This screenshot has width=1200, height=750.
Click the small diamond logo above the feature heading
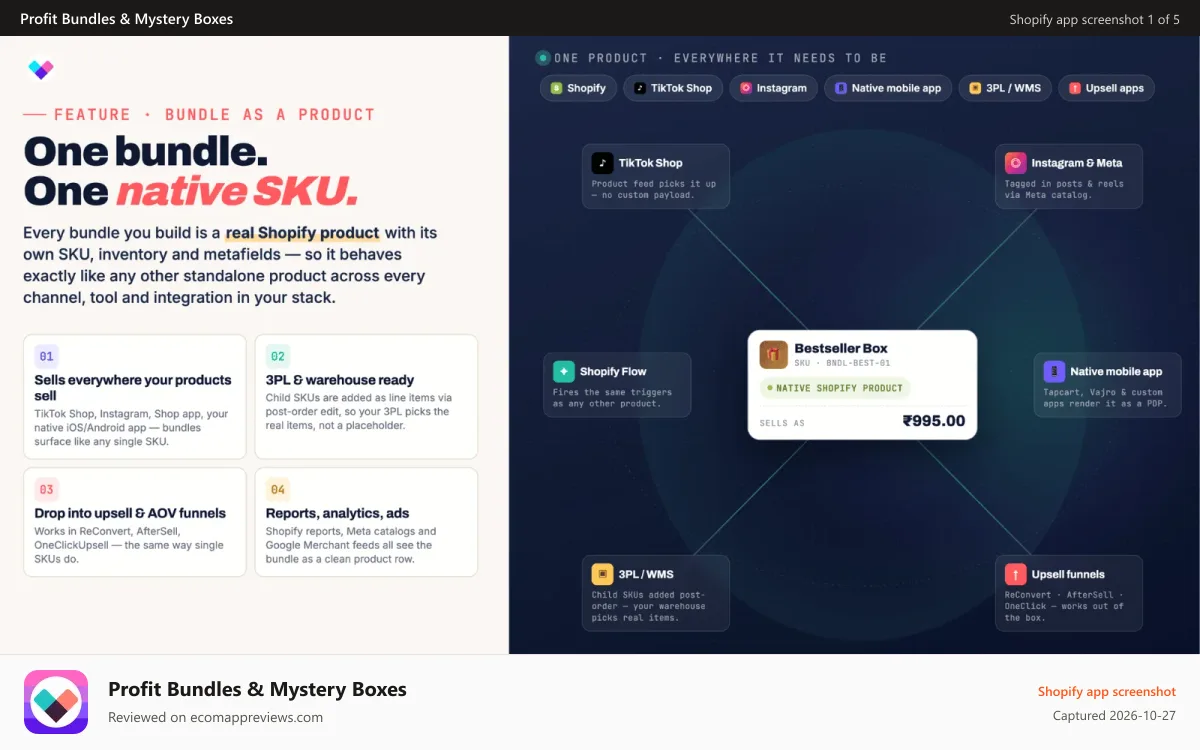tap(41, 69)
